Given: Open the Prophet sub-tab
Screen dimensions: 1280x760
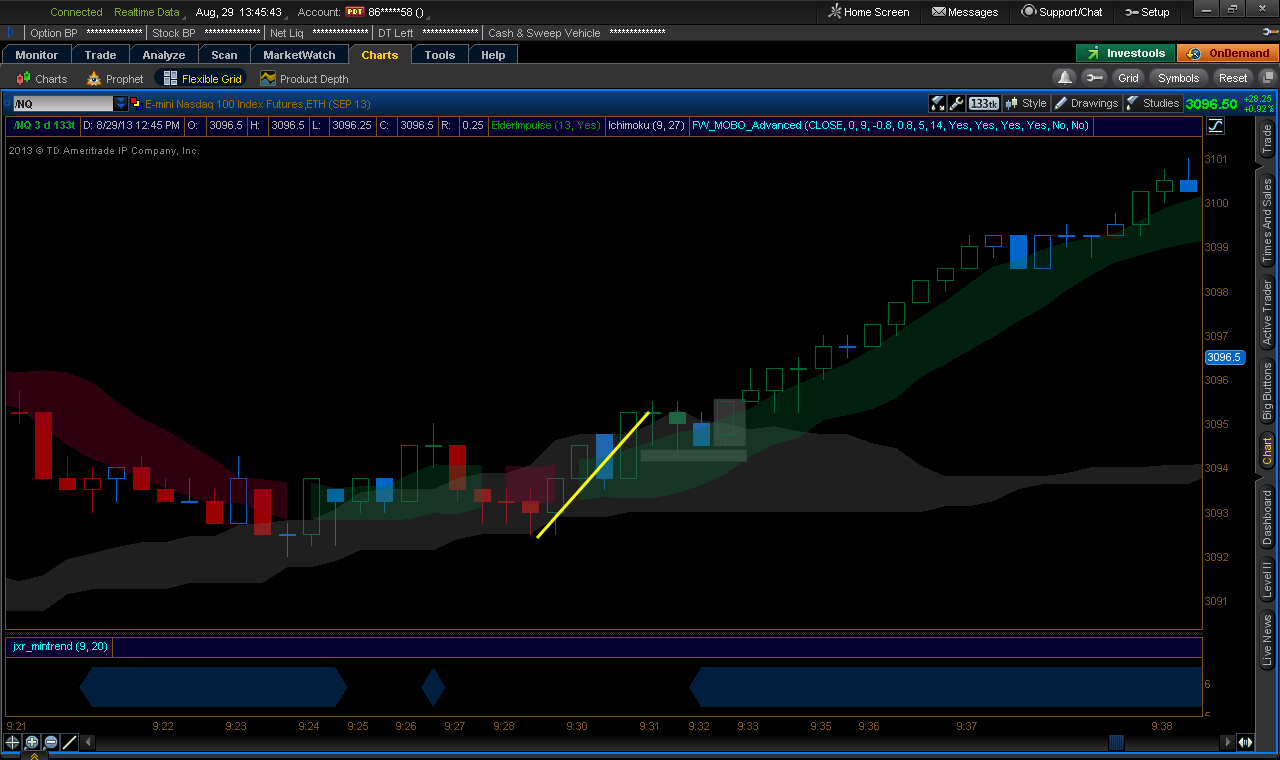Looking at the screenshot, I should click(x=116, y=78).
